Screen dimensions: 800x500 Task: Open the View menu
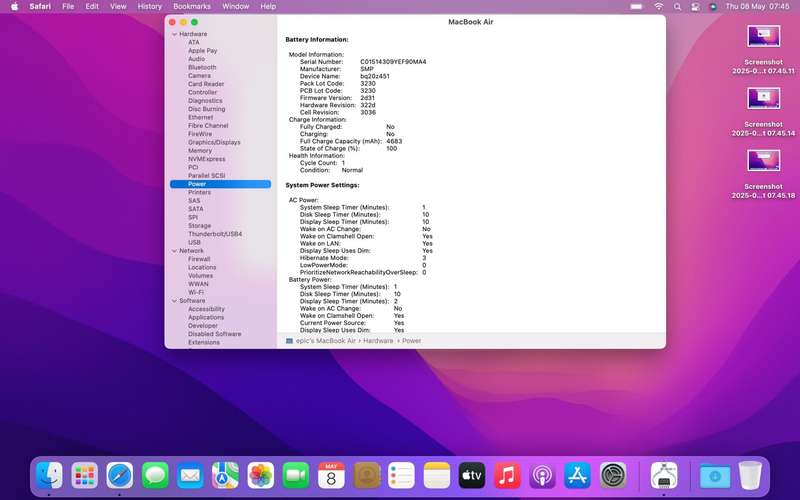pyautogui.click(x=118, y=7)
